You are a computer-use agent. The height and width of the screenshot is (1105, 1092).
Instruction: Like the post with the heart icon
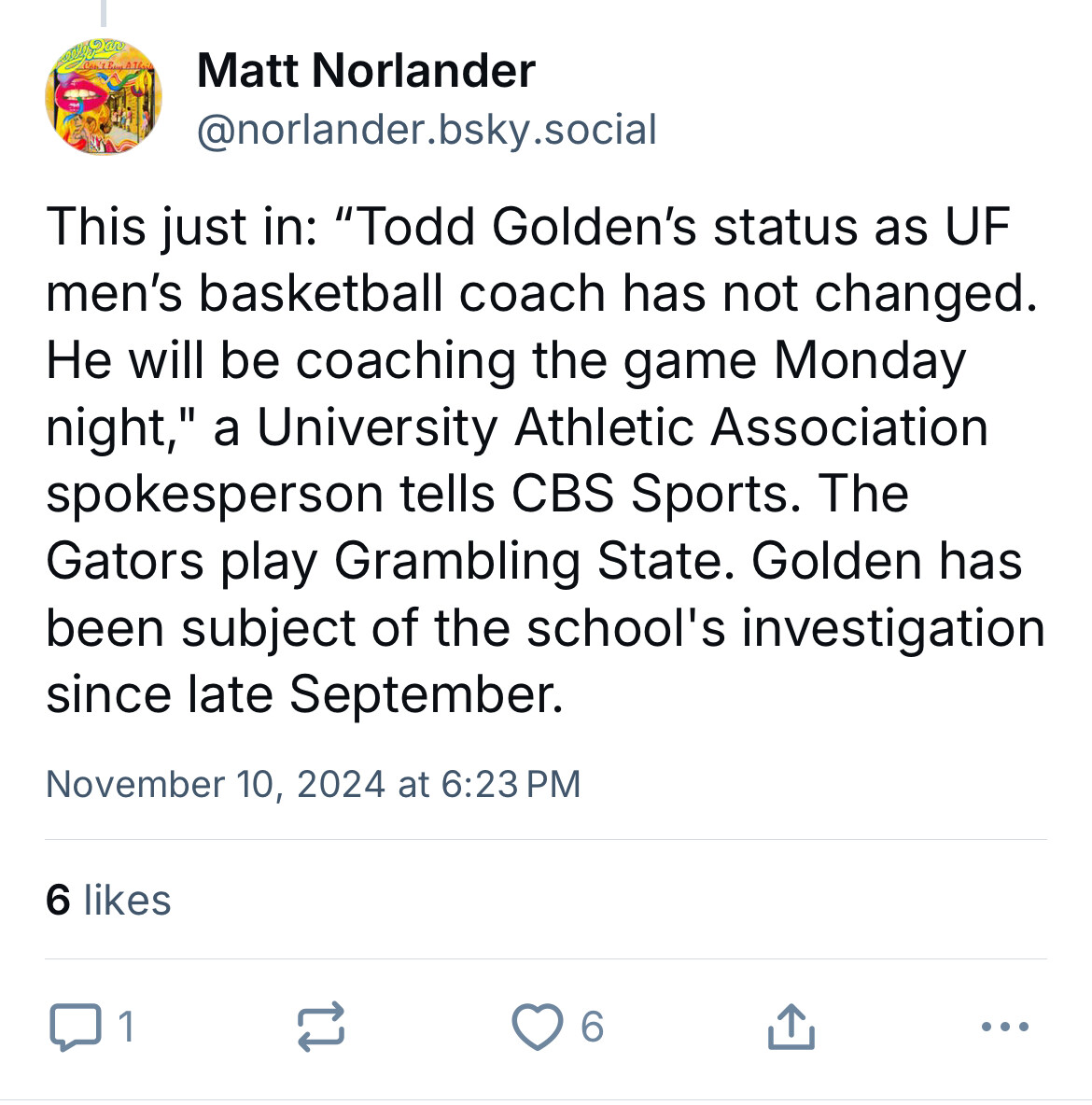point(538,1026)
